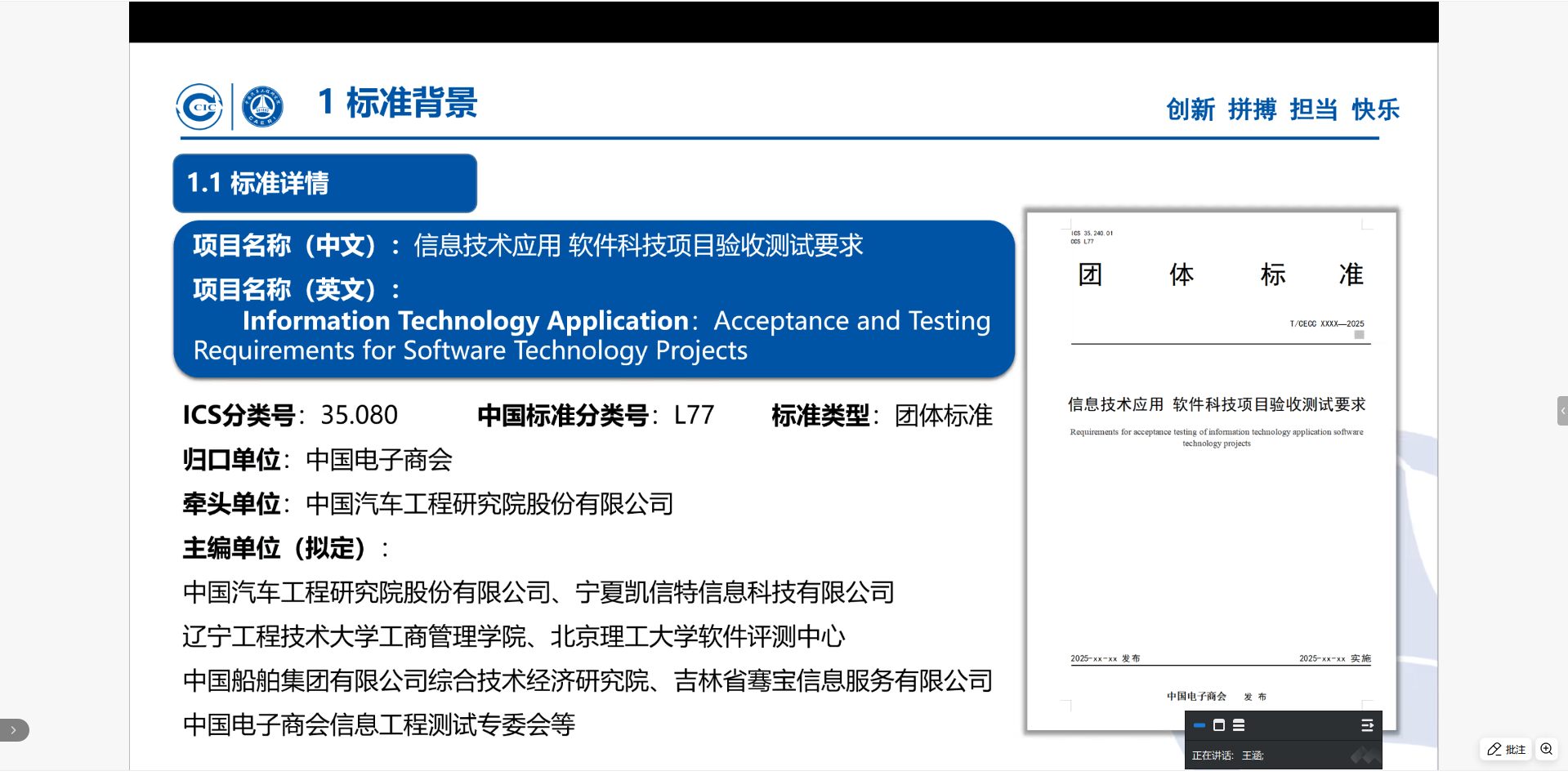The width and height of the screenshot is (1568, 780).
Task: Switch to the single-window view icon
Action: (x=1218, y=725)
